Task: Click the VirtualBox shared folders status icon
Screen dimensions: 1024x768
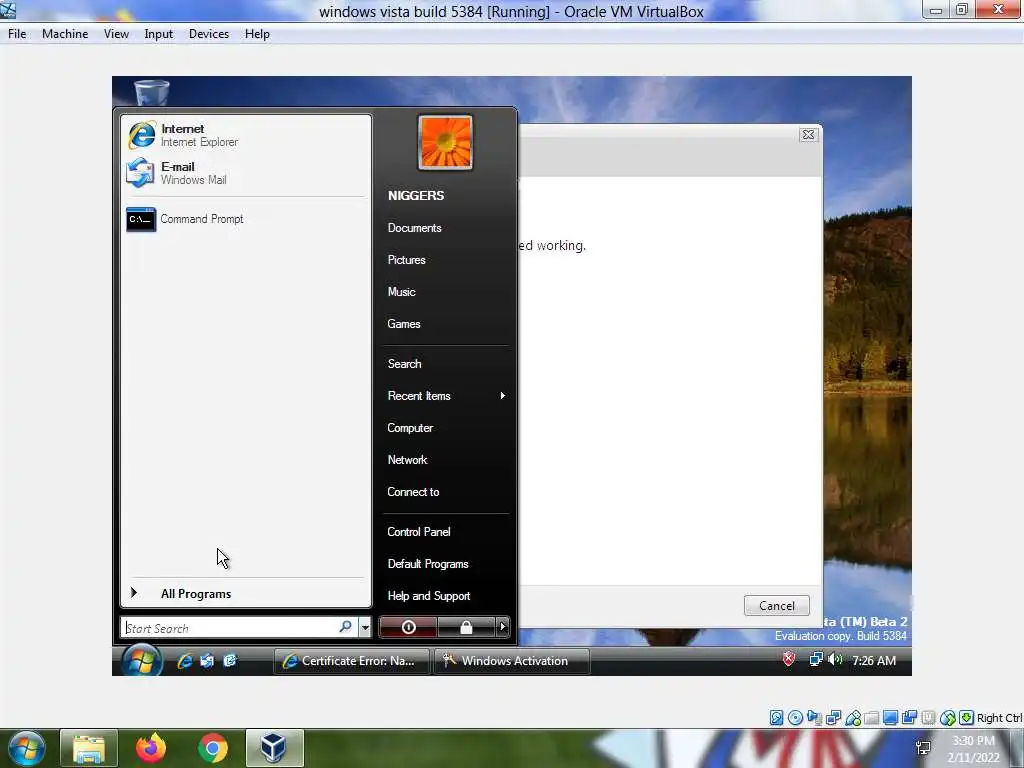Action: [871, 718]
